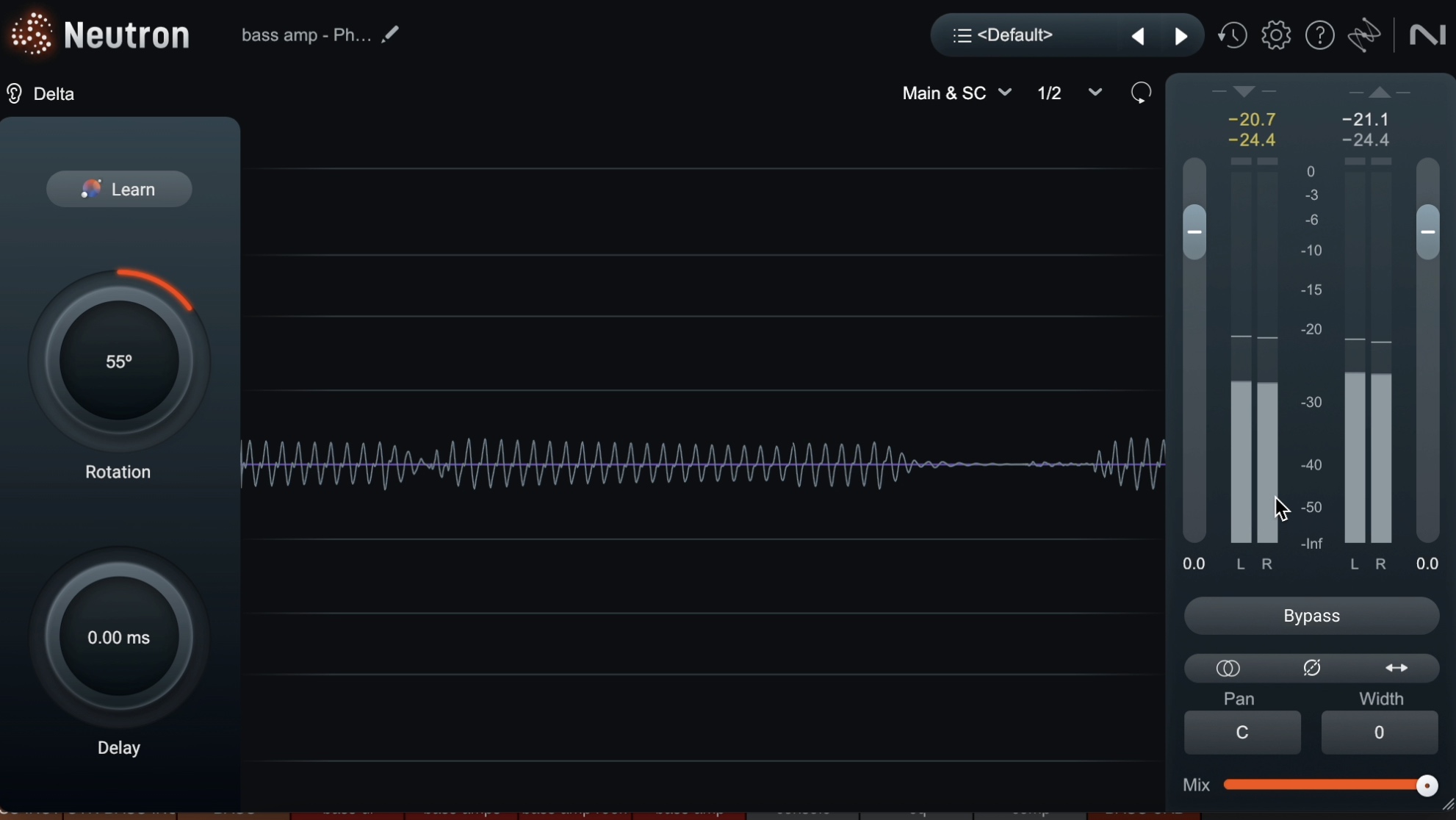
Task: Open the settings gear icon
Action: (x=1277, y=35)
